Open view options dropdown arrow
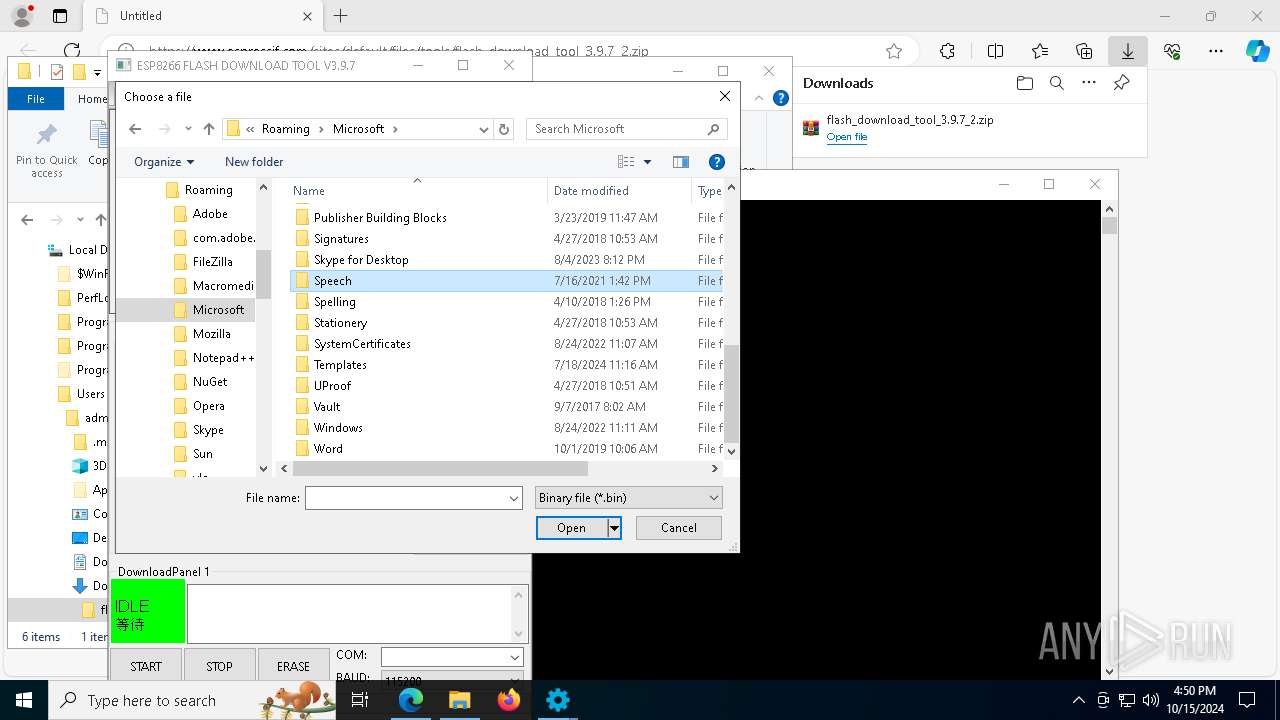The width and height of the screenshot is (1280, 720). click(647, 162)
